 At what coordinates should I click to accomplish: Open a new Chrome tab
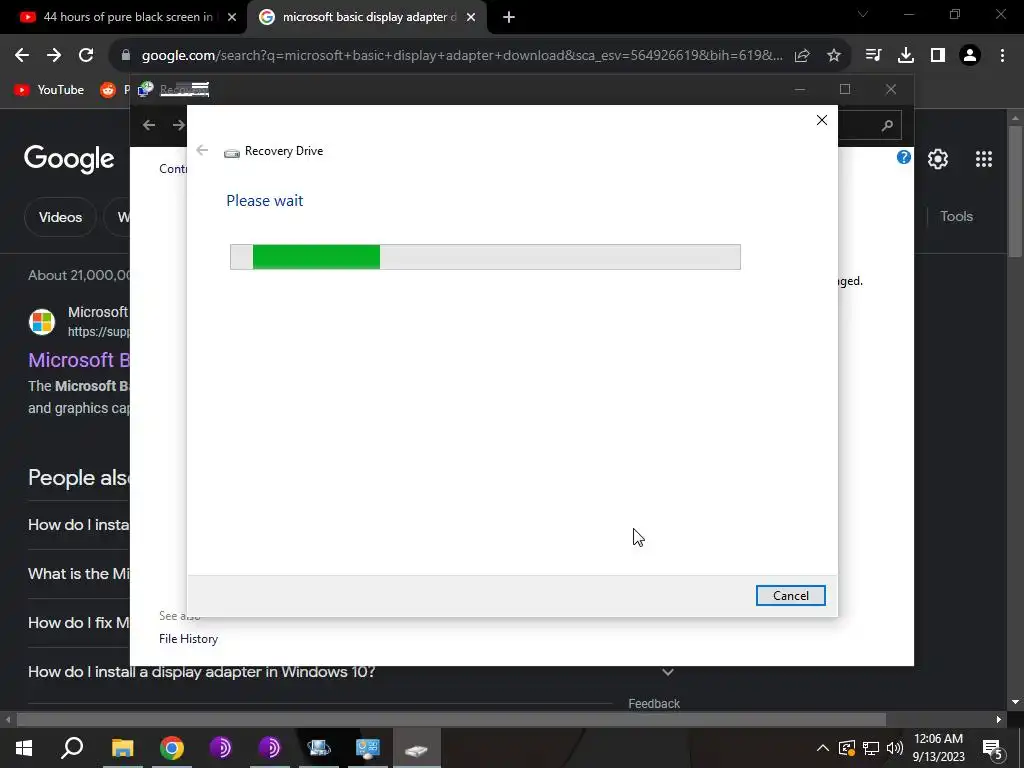(509, 18)
